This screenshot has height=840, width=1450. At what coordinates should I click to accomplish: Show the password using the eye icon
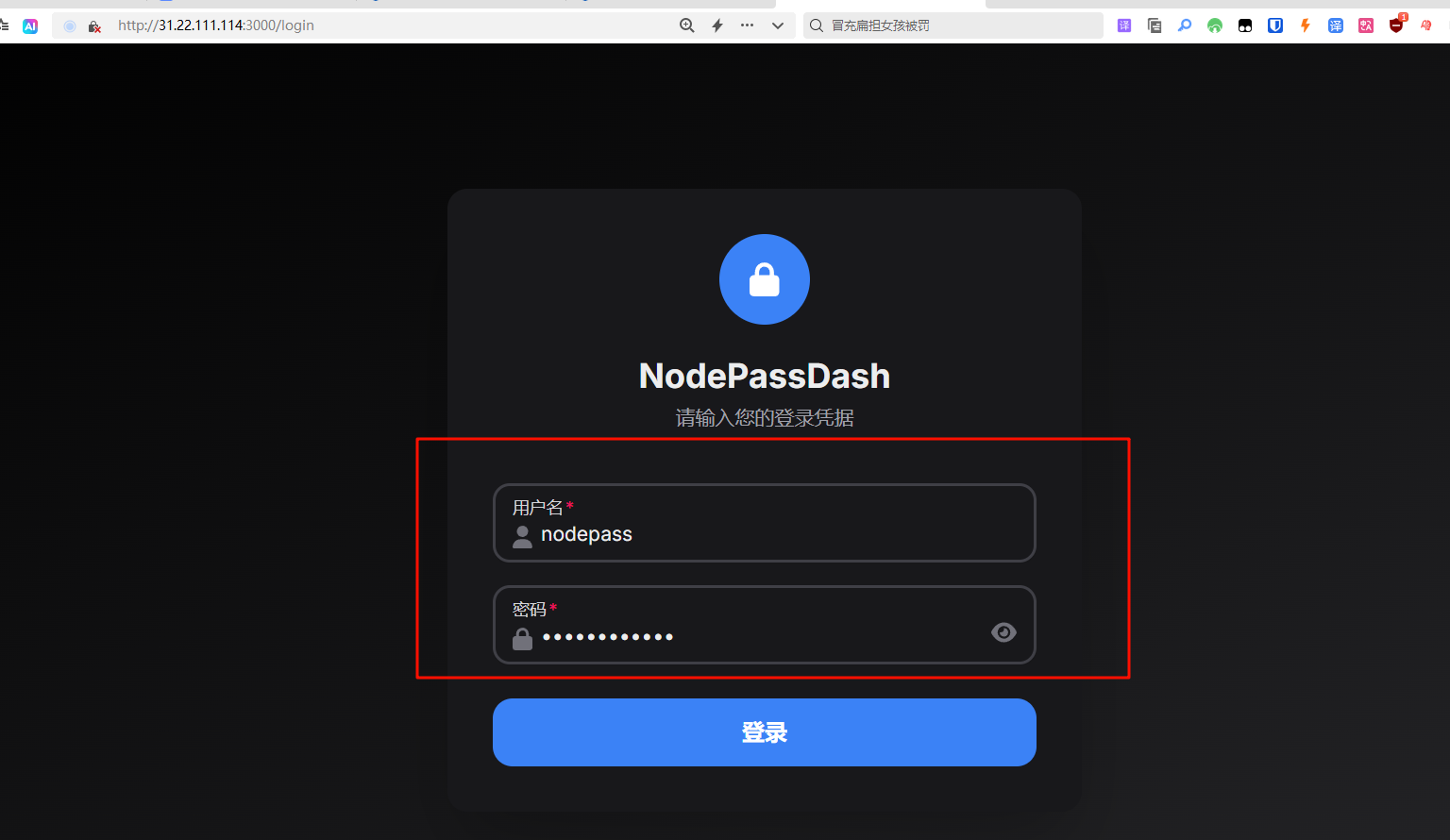click(1003, 632)
